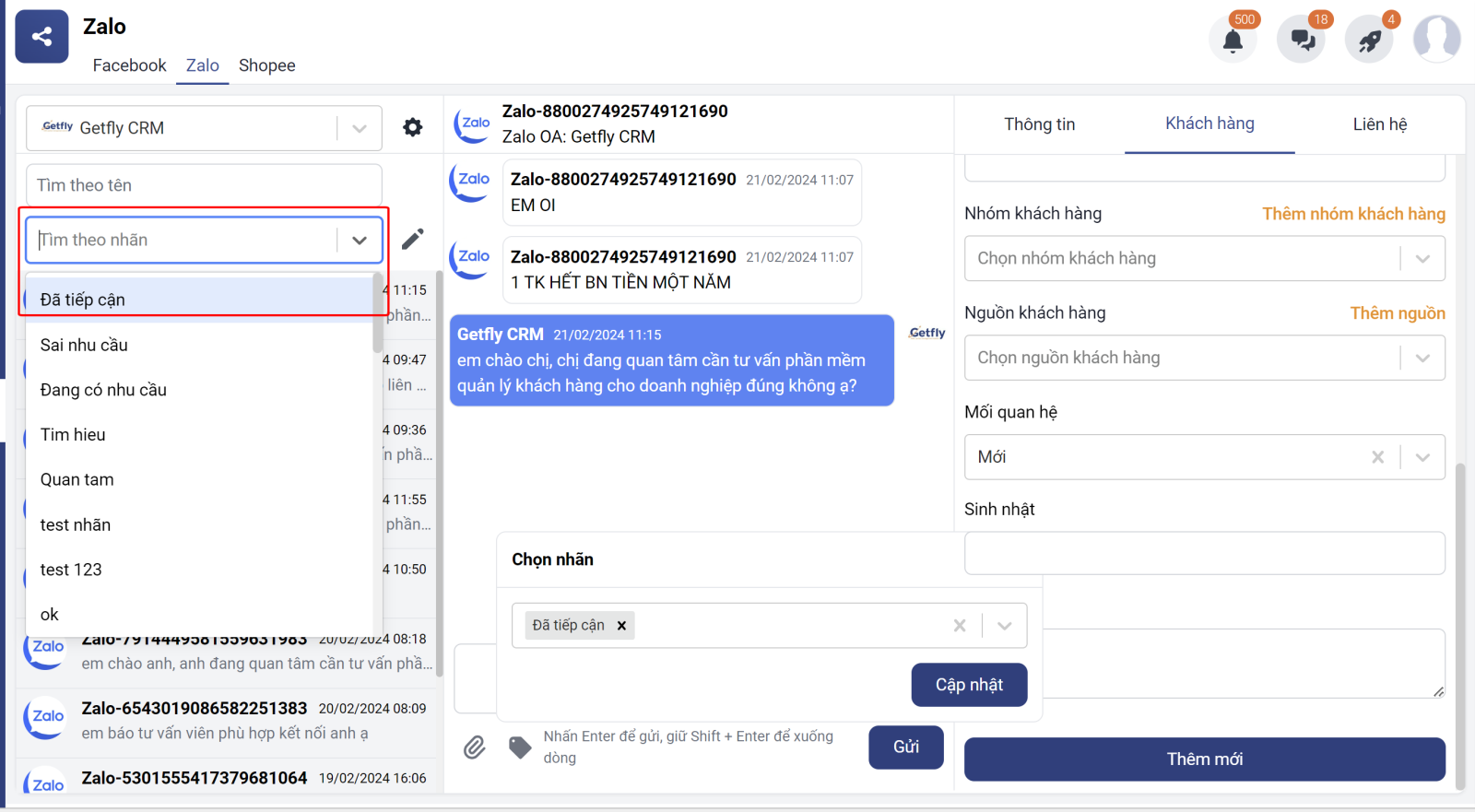This screenshot has width=1475, height=812.
Task: Expand the Mối quan hệ dropdown arrow
Action: coord(1422,457)
